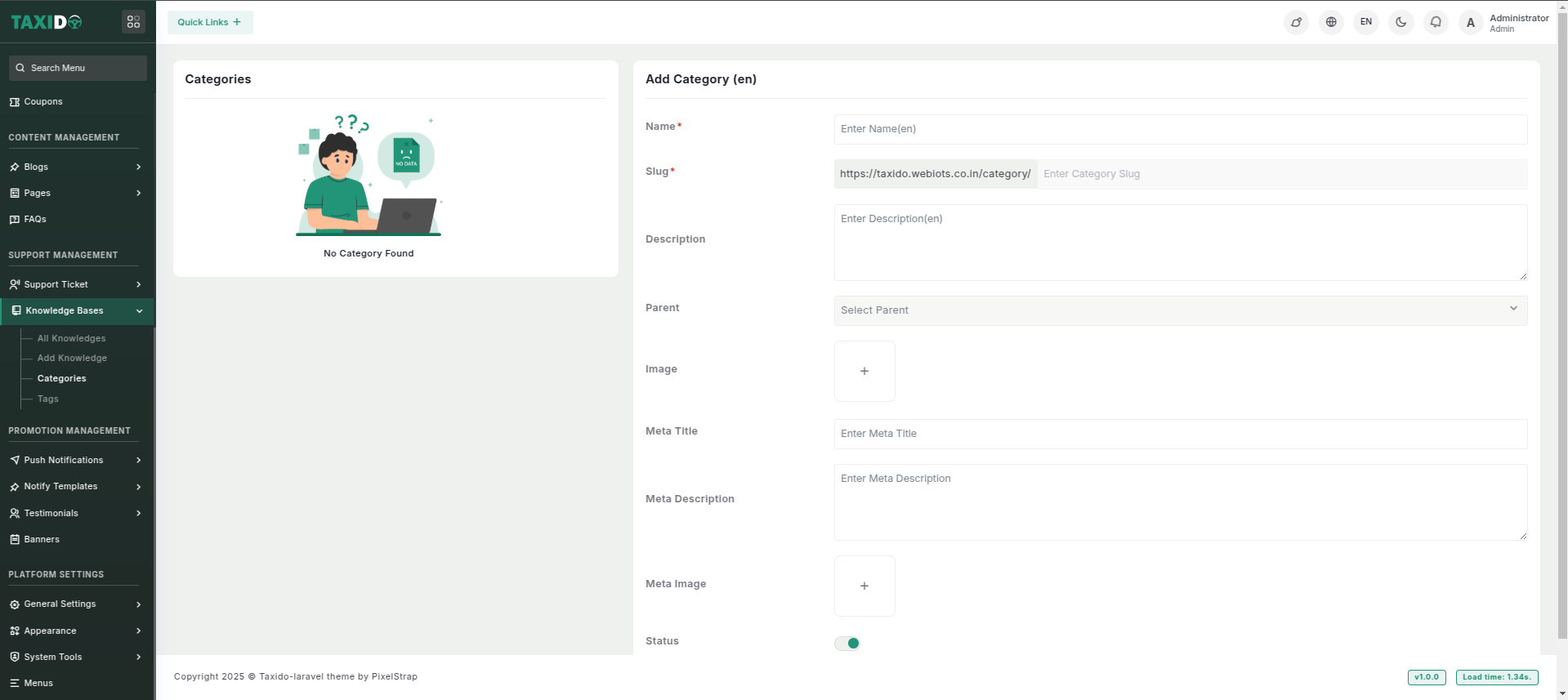Click the sidebar grid toggle icon
Viewport: 1568px width, 700px height.
(133, 22)
